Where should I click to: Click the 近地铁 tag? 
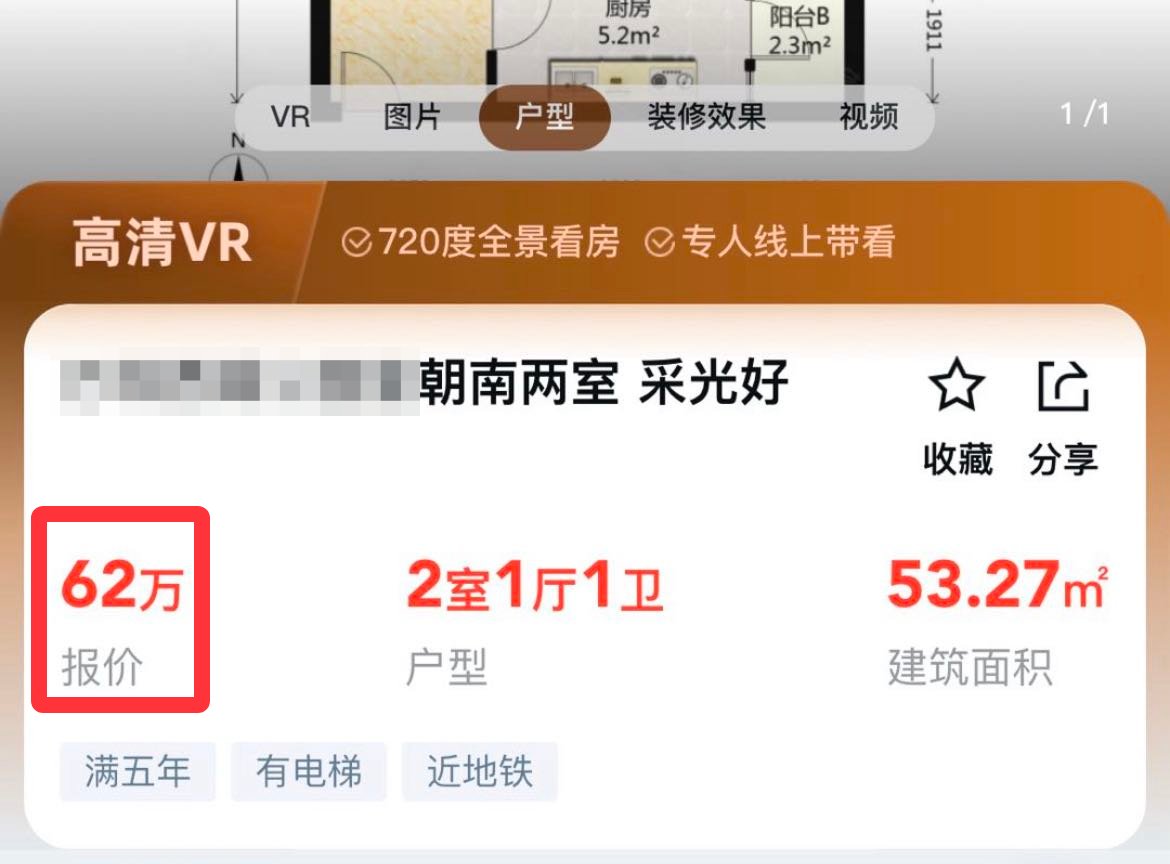(x=480, y=771)
